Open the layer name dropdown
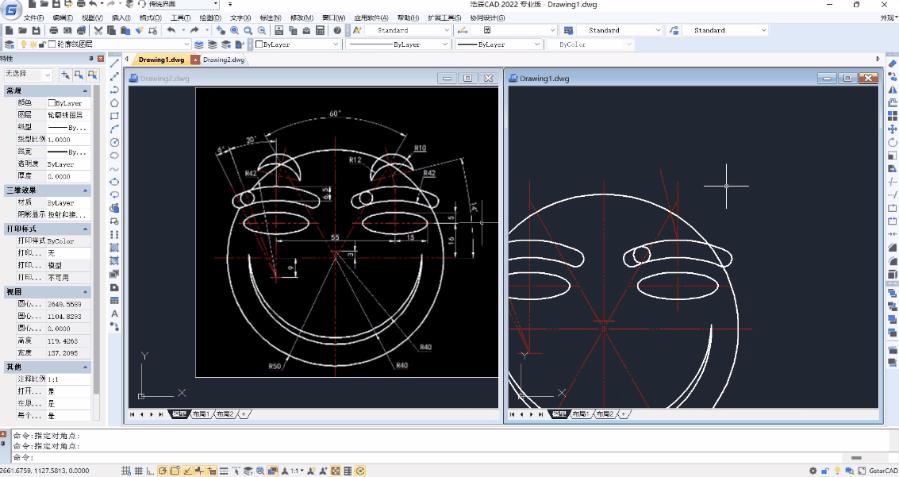The width and height of the screenshot is (899, 477). click(x=186, y=45)
